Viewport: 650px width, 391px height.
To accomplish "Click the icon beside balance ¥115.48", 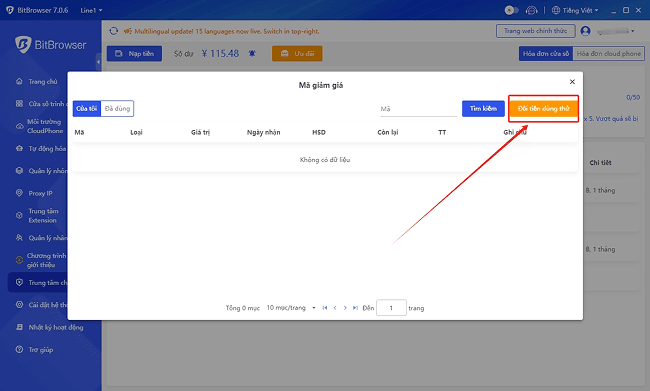I will click(252, 53).
